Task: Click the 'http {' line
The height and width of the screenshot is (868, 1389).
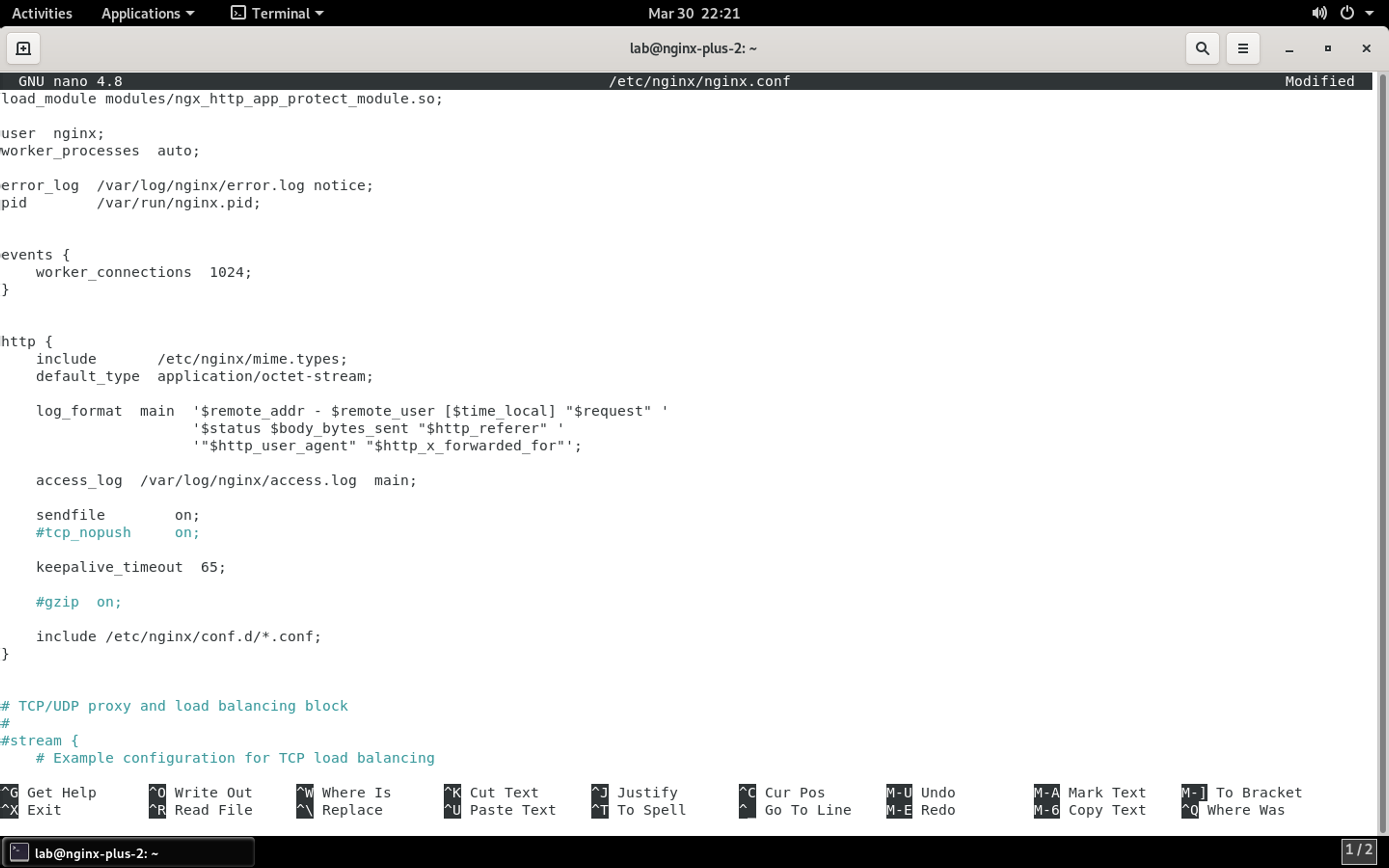Action: click(x=27, y=341)
